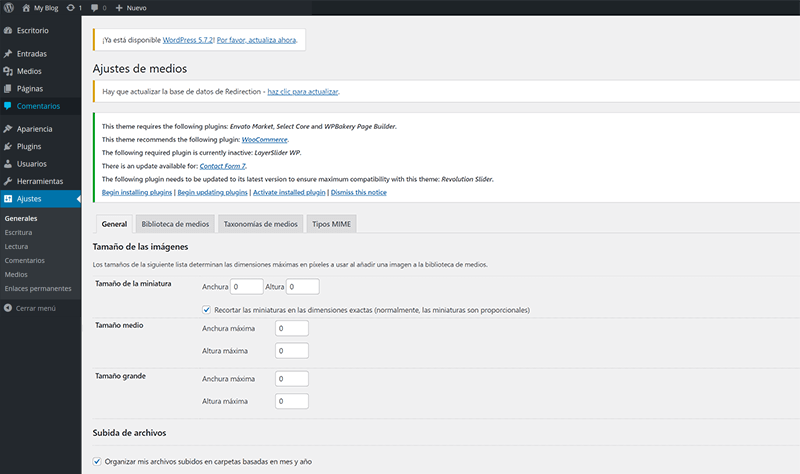Open the Escritorio dashboard icon
Screen dimensions: 800x474
pos(8,31)
